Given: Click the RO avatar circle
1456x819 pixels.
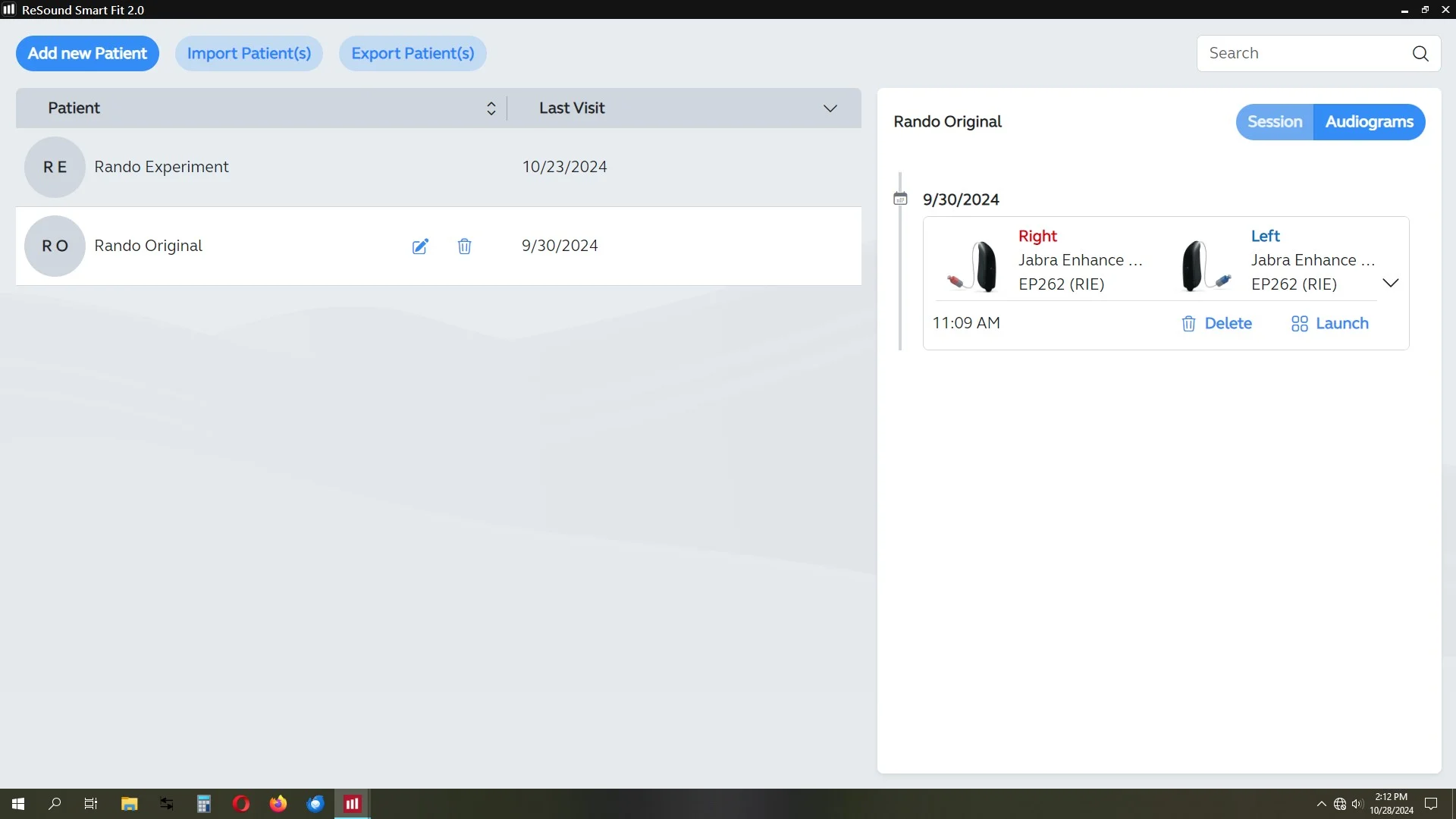Looking at the screenshot, I should 55,246.
